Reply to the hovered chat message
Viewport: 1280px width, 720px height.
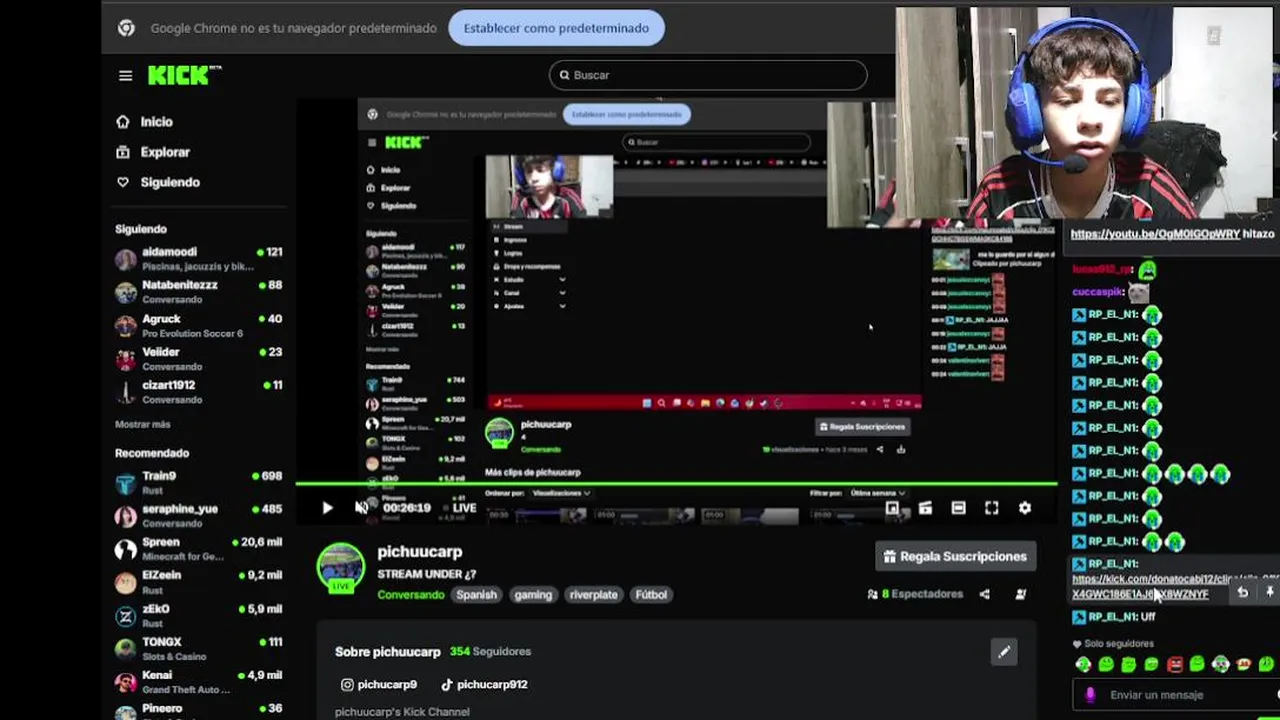point(1242,592)
